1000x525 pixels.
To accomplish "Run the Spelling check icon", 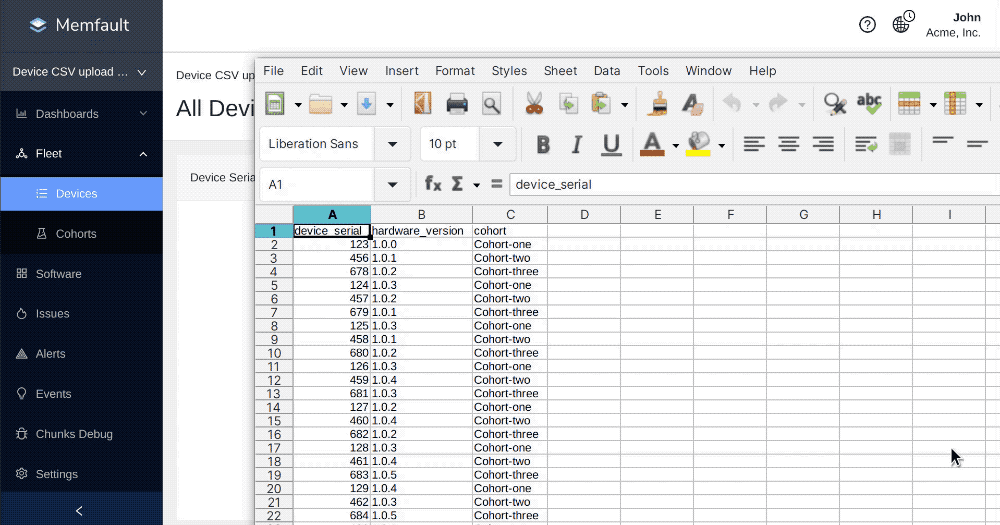I will point(869,104).
